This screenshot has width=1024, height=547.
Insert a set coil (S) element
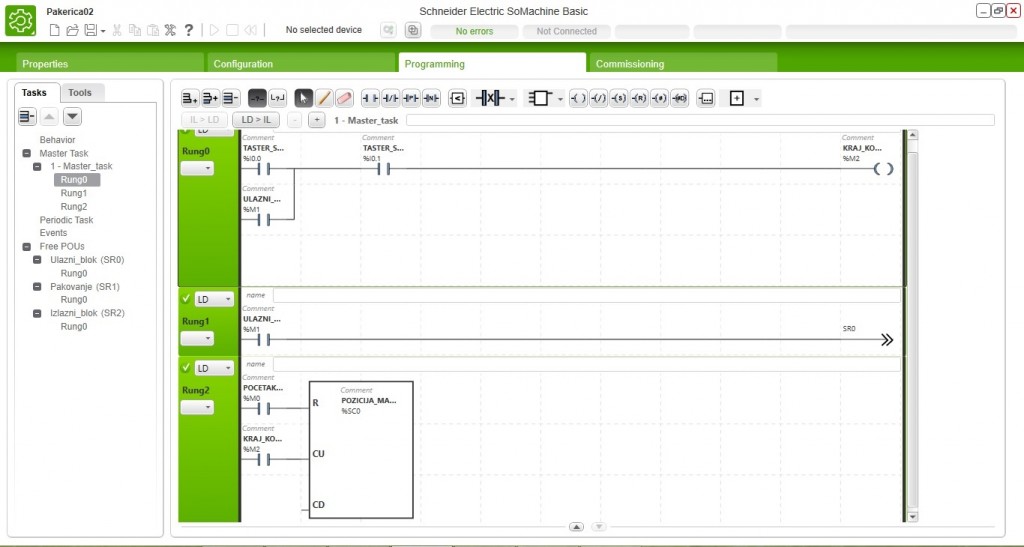coord(618,98)
